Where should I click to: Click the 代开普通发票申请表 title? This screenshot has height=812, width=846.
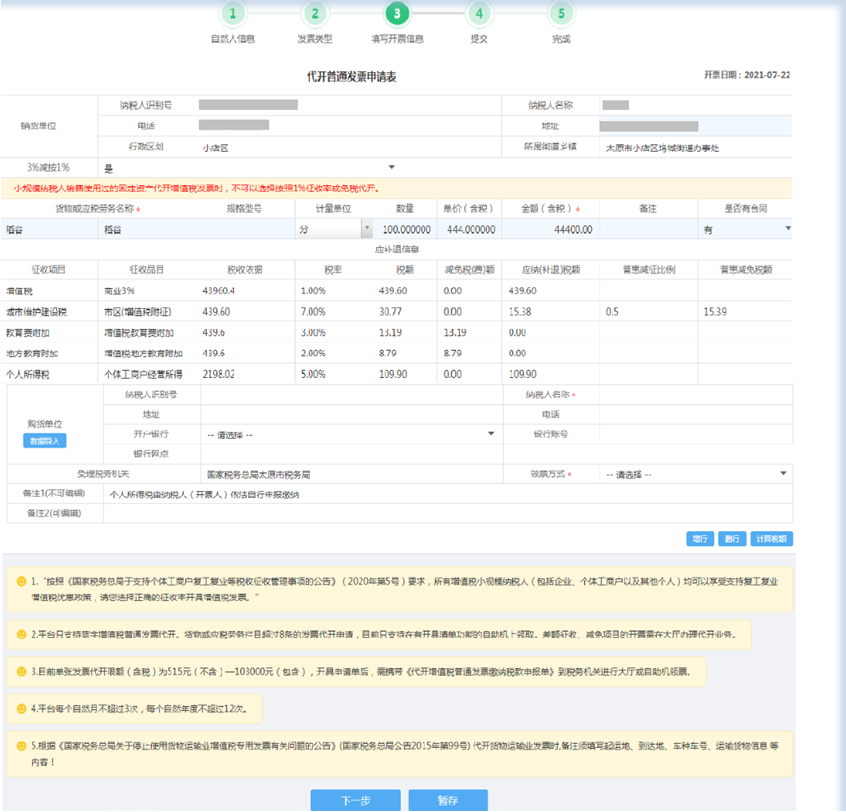[x=352, y=77]
